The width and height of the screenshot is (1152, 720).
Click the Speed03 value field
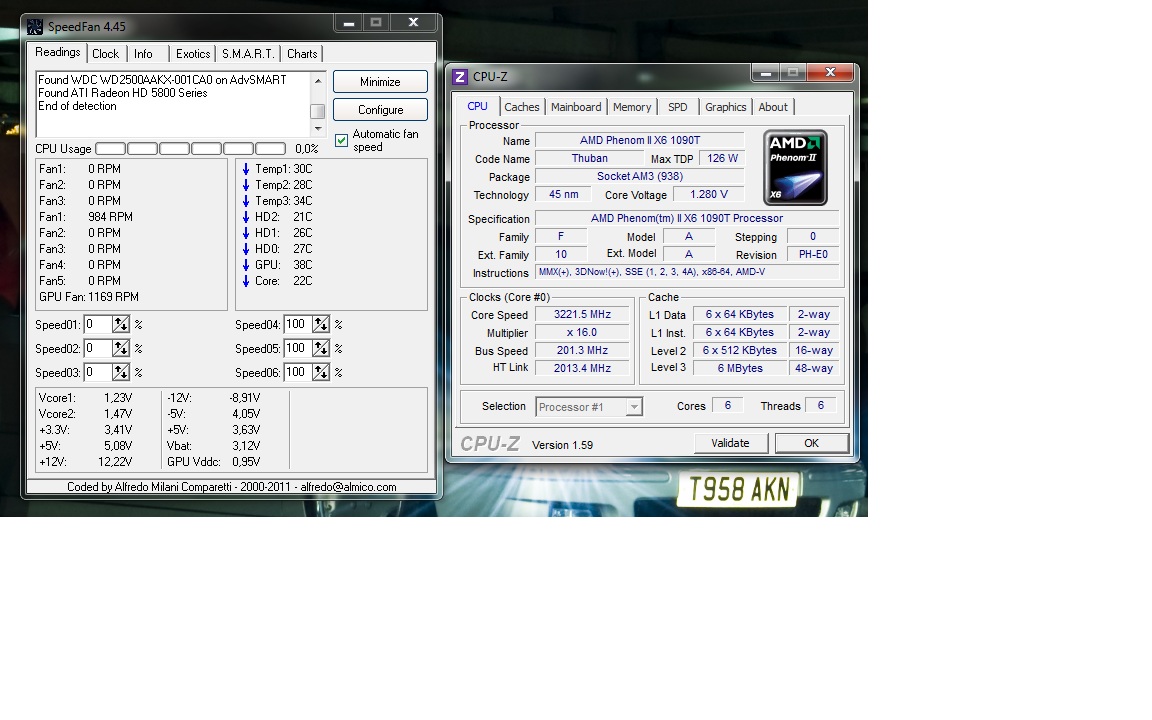point(98,372)
